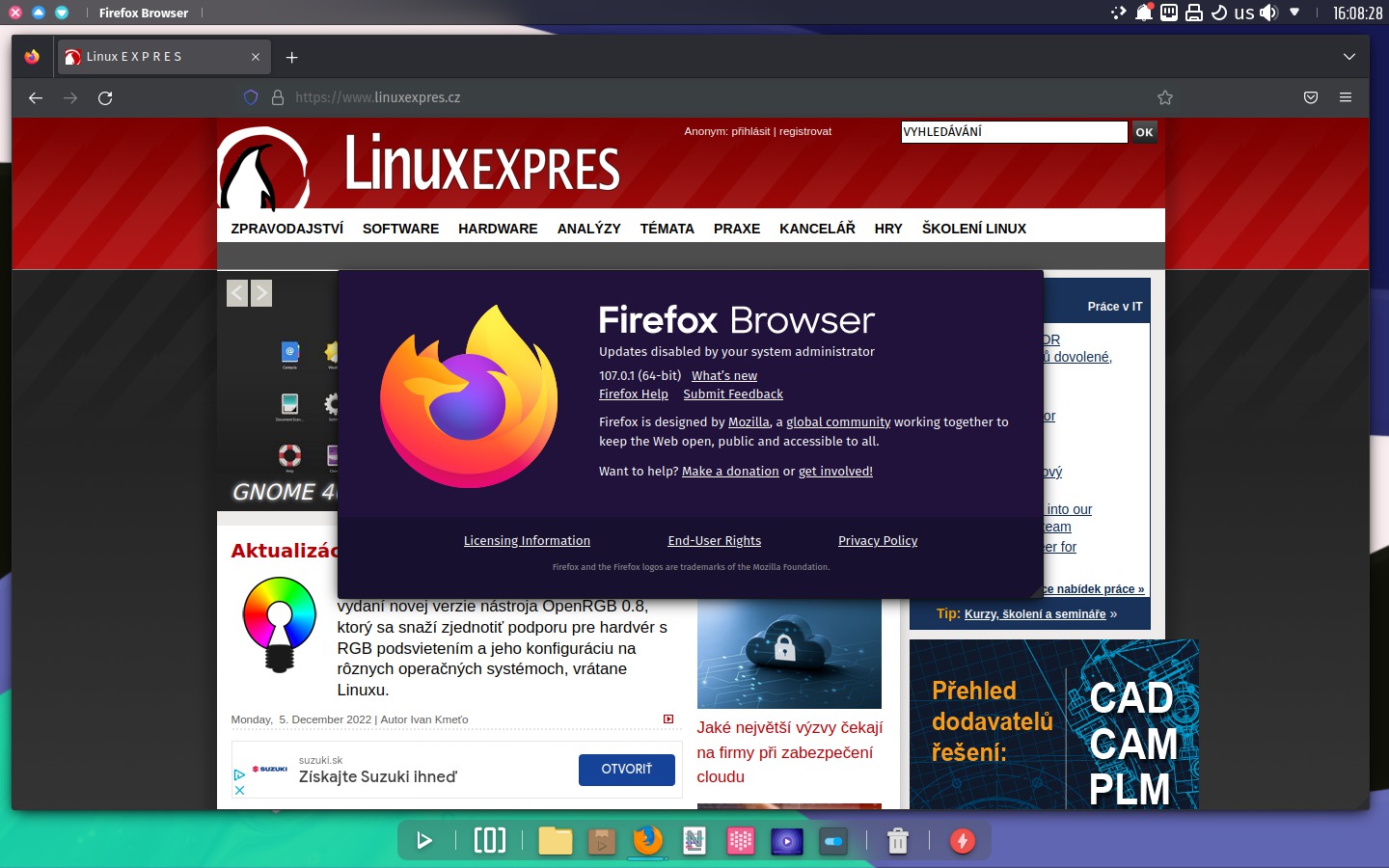Submit search with the OK button

pyautogui.click(x=1144, y=132)
